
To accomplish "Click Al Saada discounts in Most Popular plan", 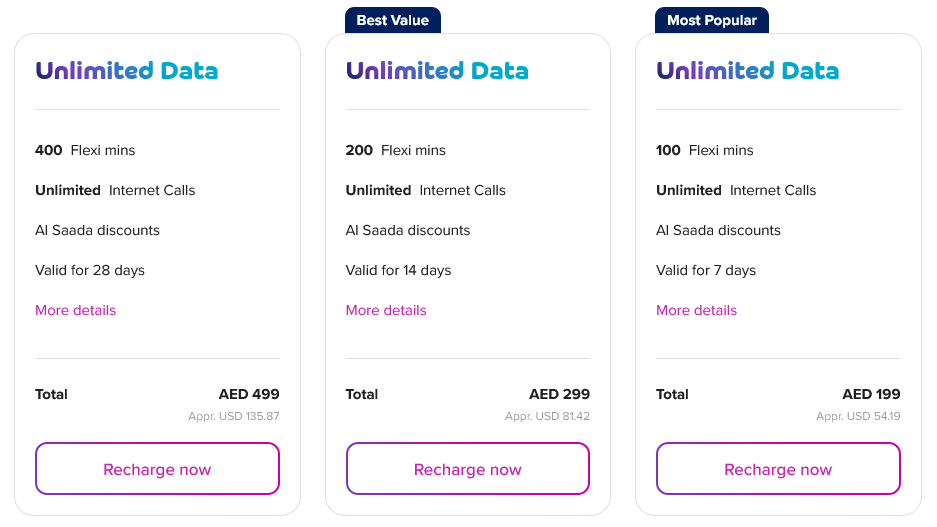I will [x=718, y=230].
